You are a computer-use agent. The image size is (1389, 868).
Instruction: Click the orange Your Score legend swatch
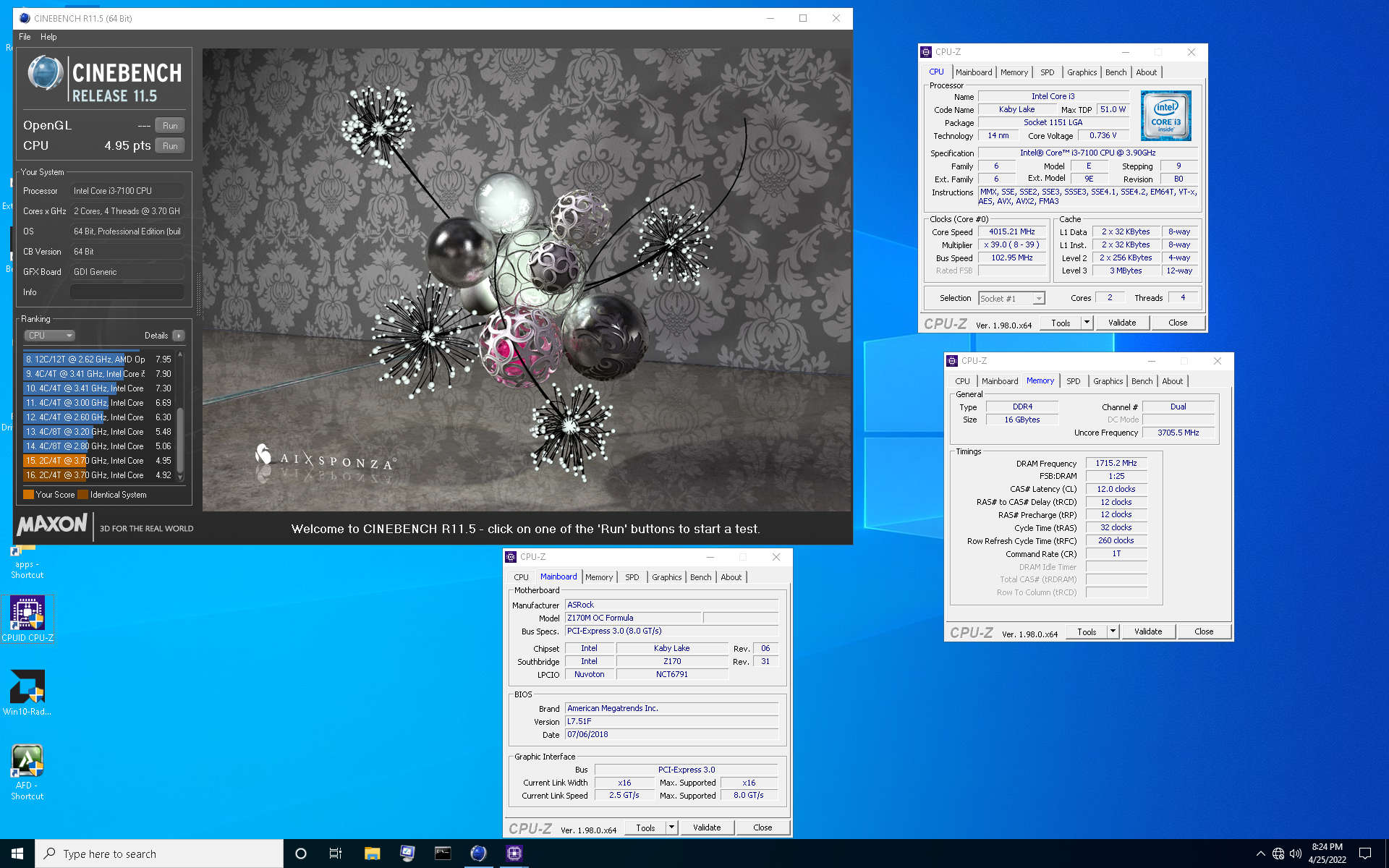(28, 495)
